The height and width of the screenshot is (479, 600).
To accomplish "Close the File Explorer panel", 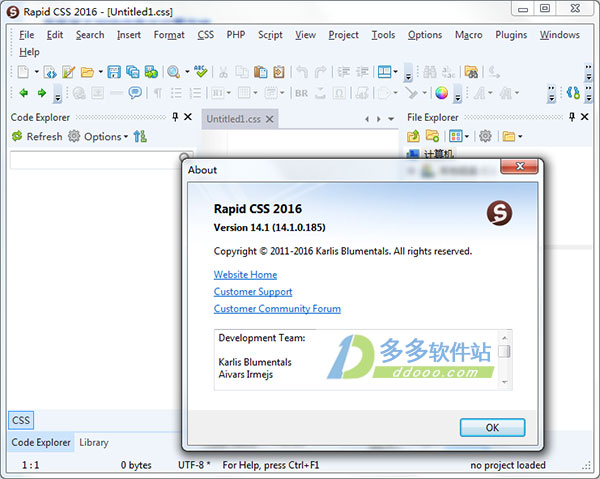I will pyautogui.click(x=584, y=117).
